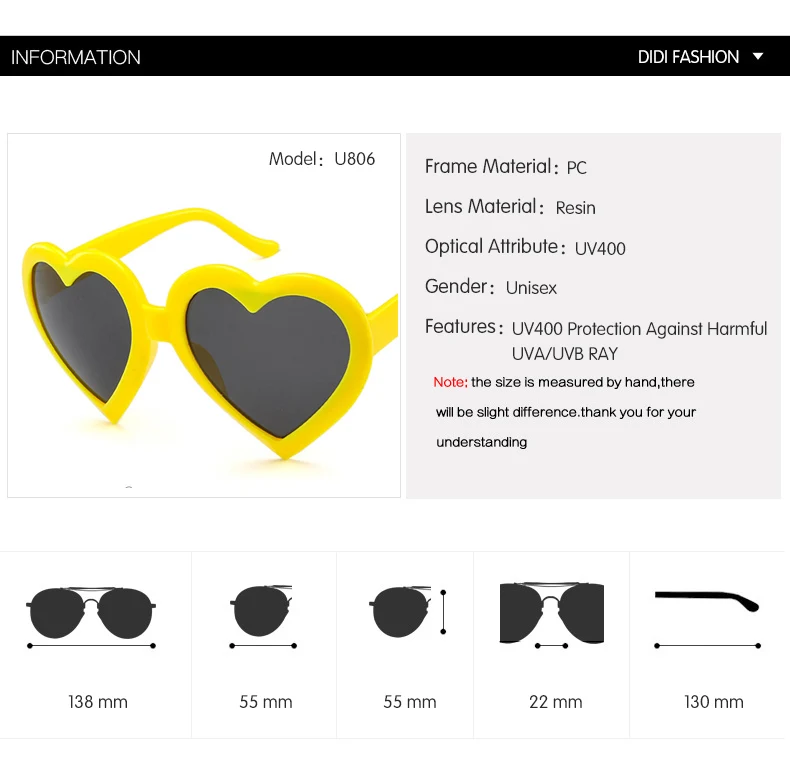Click the Gender Unisex line
Viewport: 790px width, 765px height.
coord(491,287)
